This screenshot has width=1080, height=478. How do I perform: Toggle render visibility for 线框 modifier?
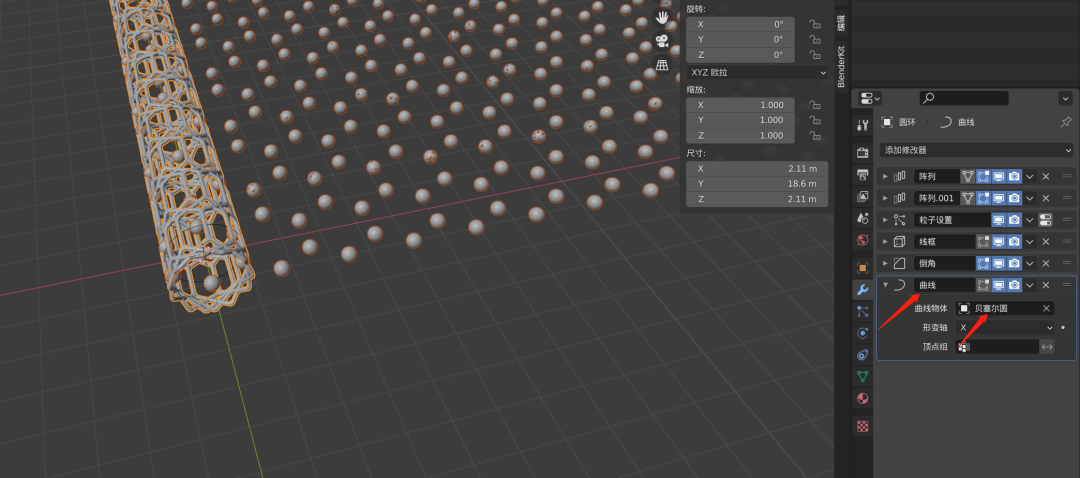[1014, 242]
